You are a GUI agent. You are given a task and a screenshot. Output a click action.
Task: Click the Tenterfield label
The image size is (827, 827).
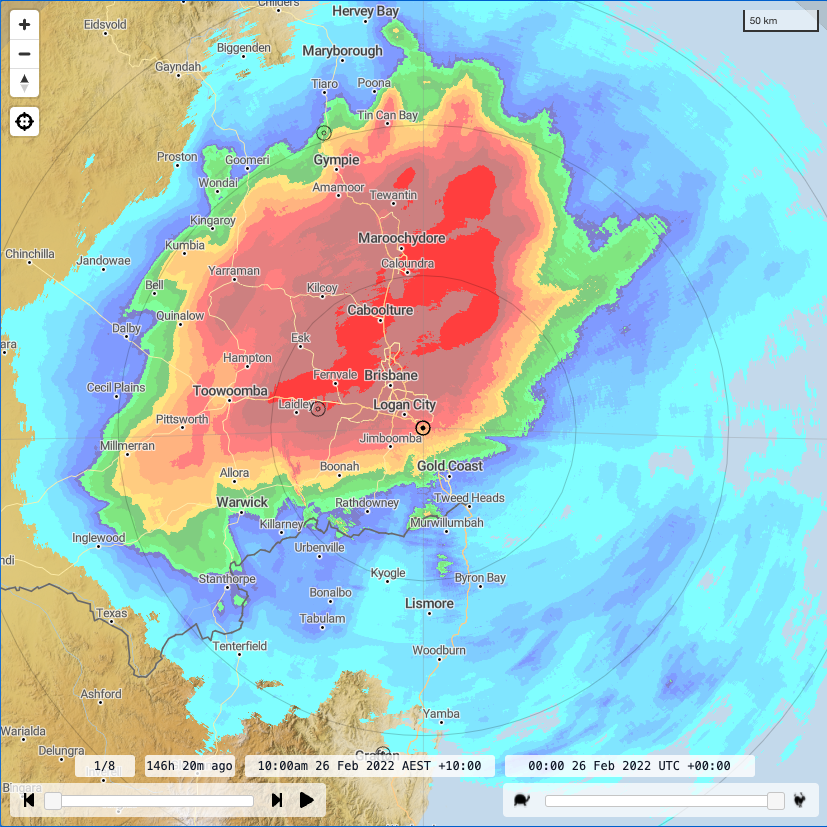tap(240, 646)
